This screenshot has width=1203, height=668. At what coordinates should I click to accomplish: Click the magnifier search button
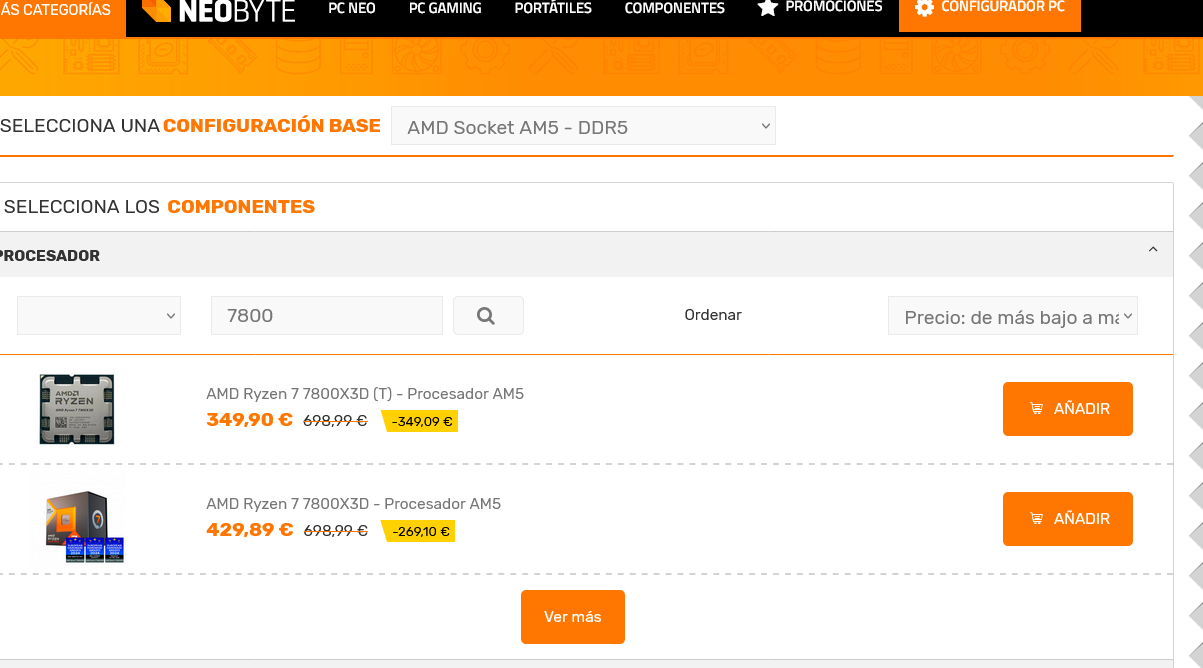pyautogui.click(x=488, y=315)
